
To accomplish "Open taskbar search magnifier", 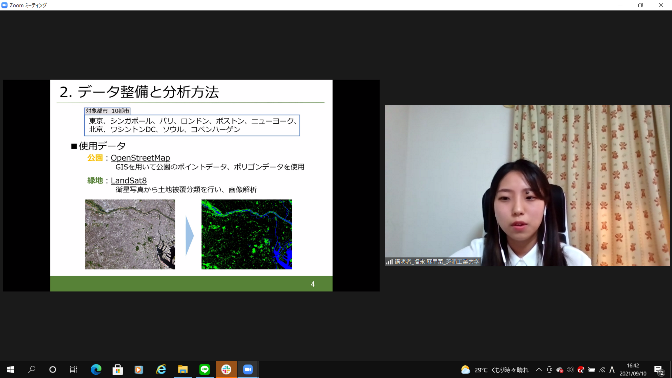I will [31, 369].
